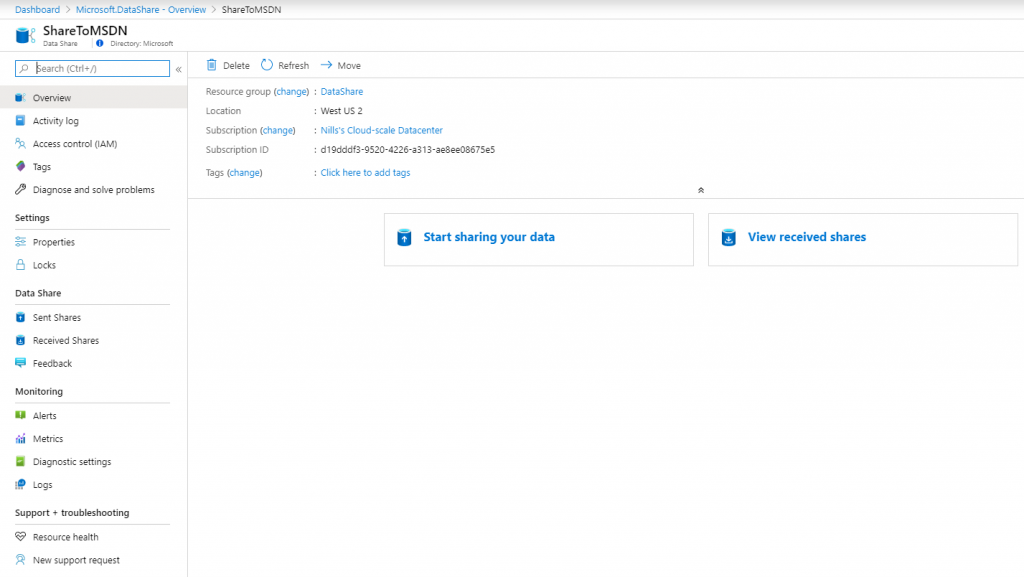Click the Delete trash can icon
Screen dimensions: 1024x577
[212, 65]
